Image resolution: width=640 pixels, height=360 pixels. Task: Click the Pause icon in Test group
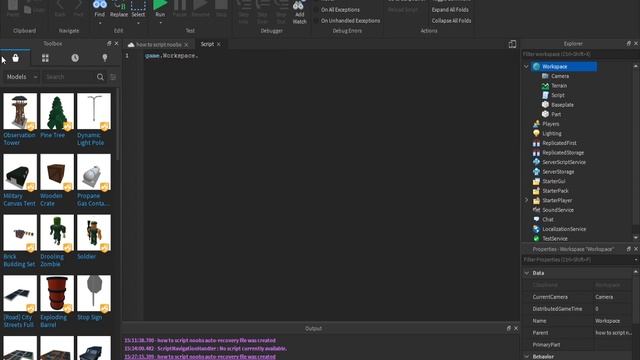click(180, 5)
